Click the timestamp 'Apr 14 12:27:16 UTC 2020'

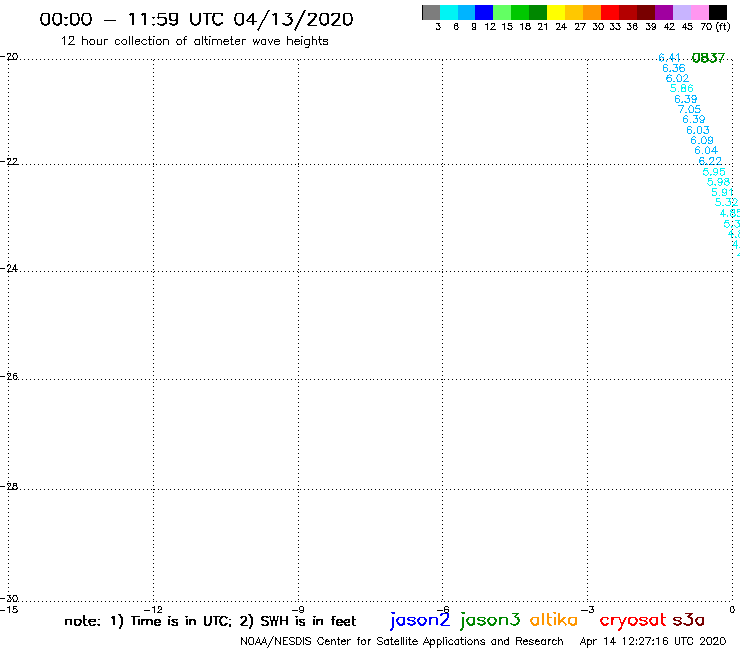coord(653,642)
